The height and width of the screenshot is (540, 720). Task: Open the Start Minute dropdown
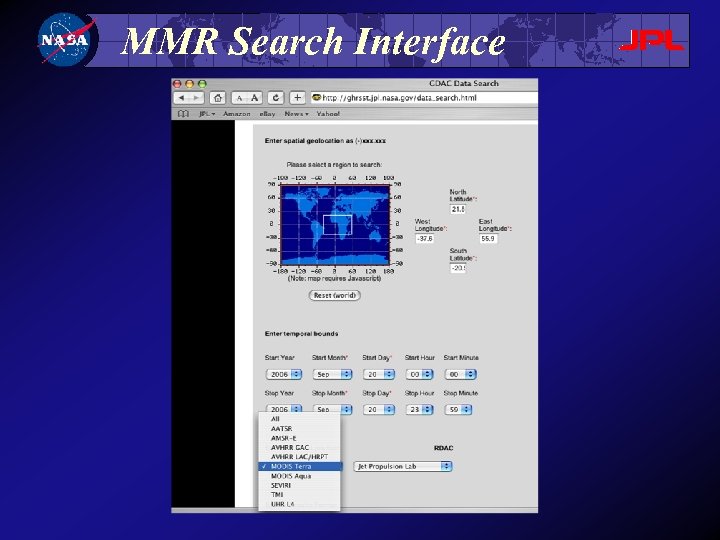(x=461, y=374)
